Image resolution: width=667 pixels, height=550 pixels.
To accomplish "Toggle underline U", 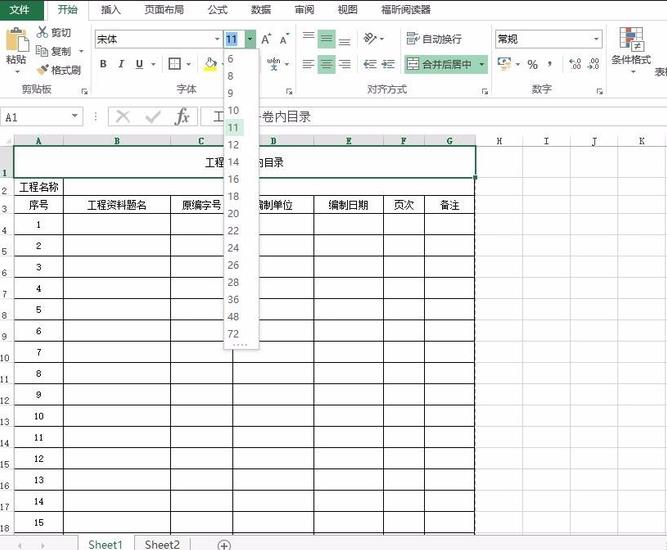I will pyautogui.click(x=139, y=64).
